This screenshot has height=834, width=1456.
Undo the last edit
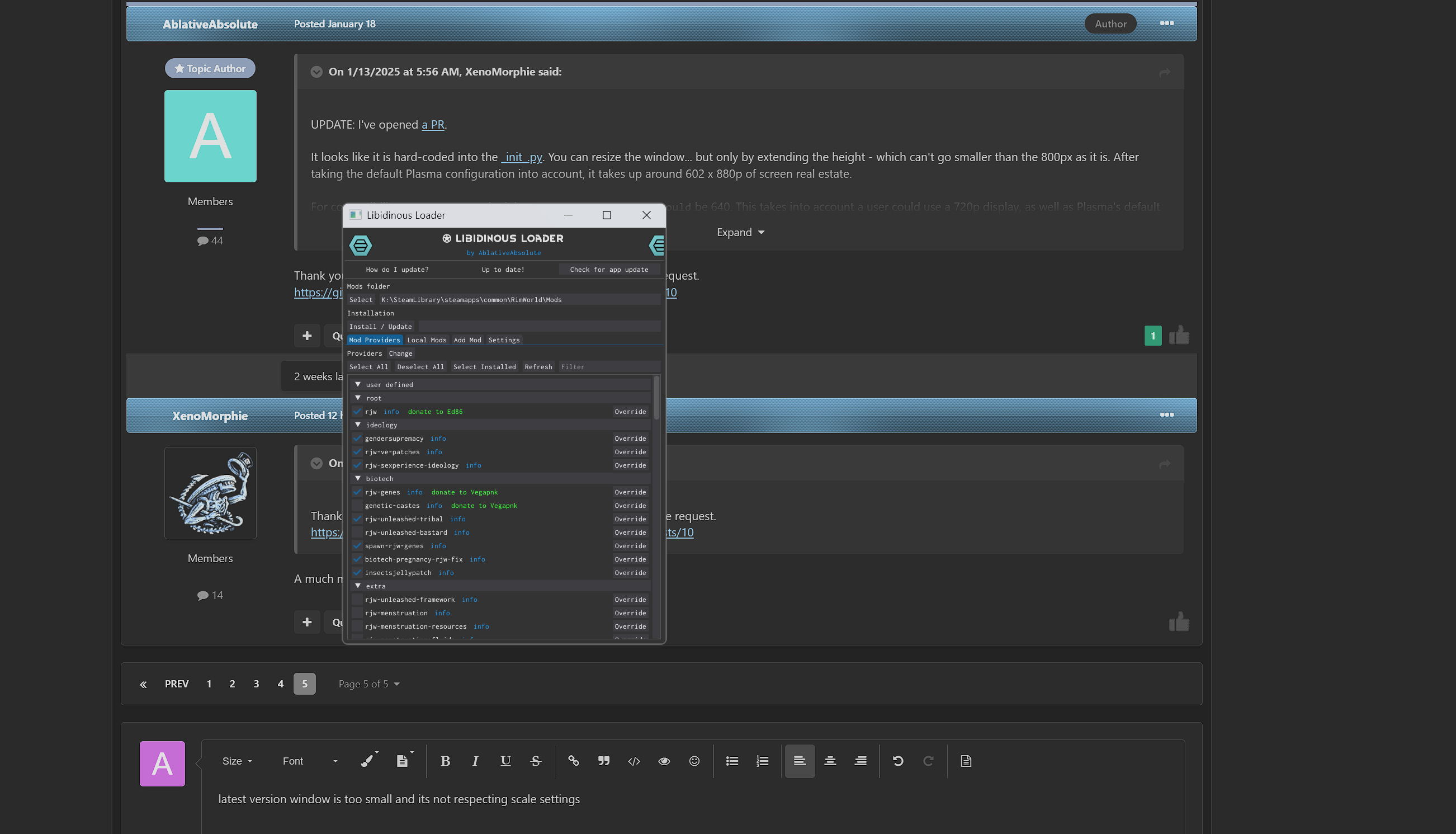898,761
